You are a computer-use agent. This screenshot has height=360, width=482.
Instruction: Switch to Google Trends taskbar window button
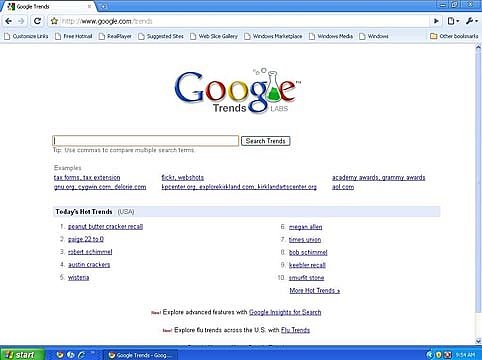pyautogui.click(x=140, y=355)
